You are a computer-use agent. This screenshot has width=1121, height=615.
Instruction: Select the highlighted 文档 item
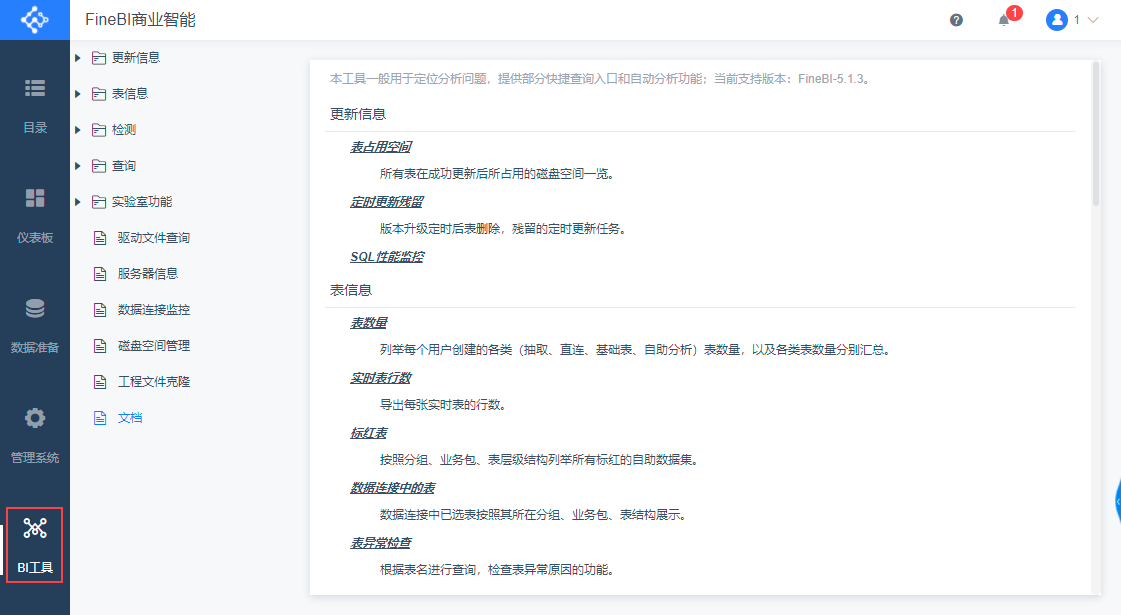pos(129,417)
